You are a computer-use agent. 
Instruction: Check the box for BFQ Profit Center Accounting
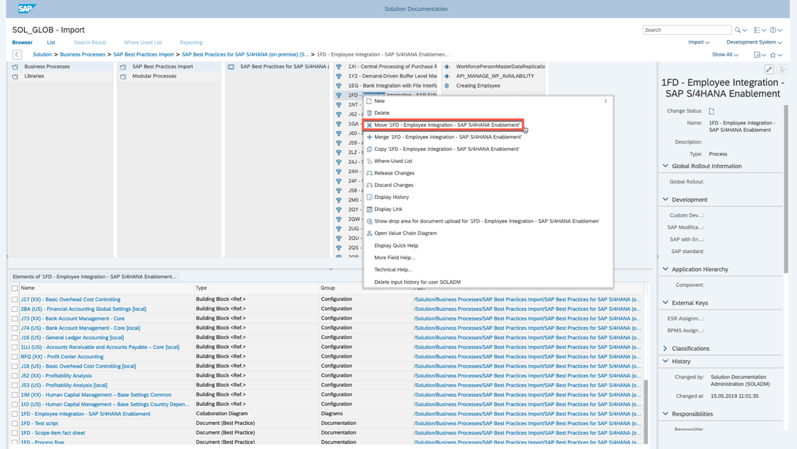click(15, 357)
